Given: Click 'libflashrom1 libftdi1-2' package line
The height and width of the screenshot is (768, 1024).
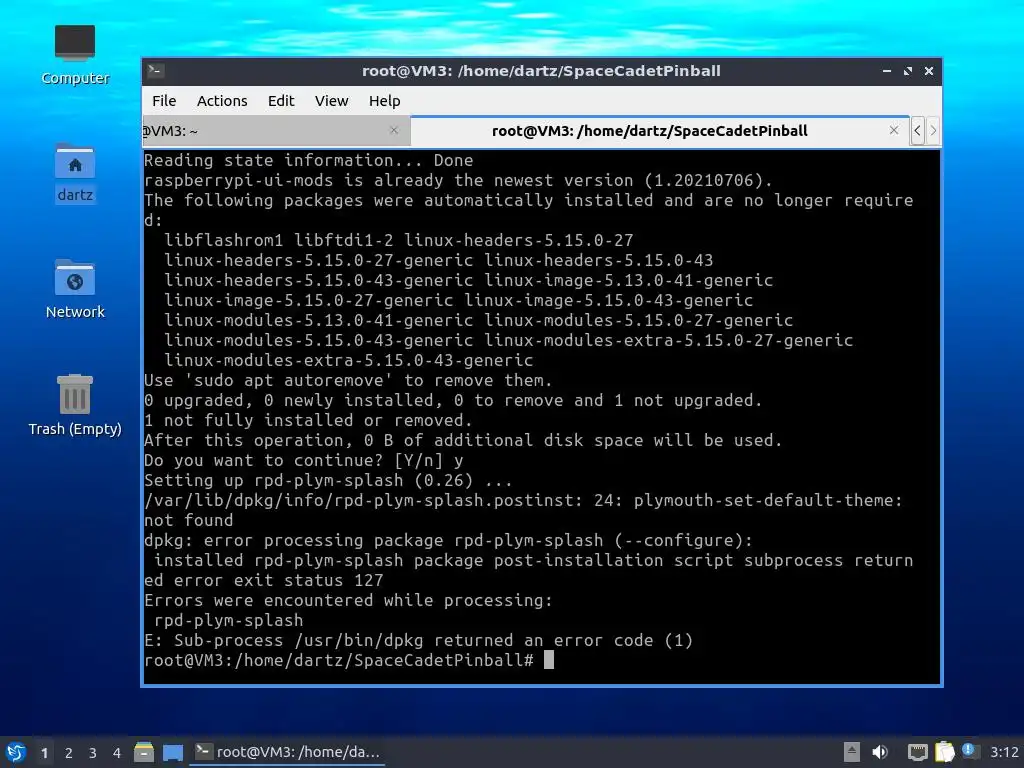Looking at the screenshot, I should (x=398, y=240).
